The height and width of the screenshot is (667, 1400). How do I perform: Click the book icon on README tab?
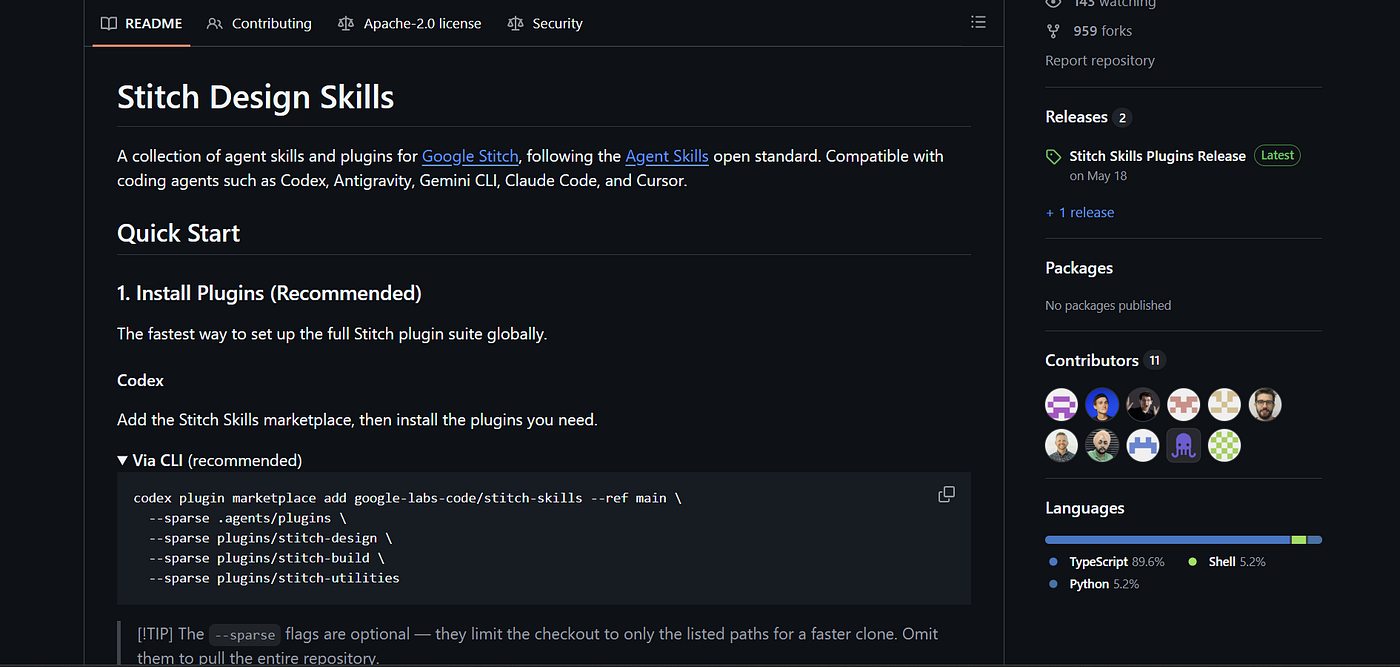point(109,23)
